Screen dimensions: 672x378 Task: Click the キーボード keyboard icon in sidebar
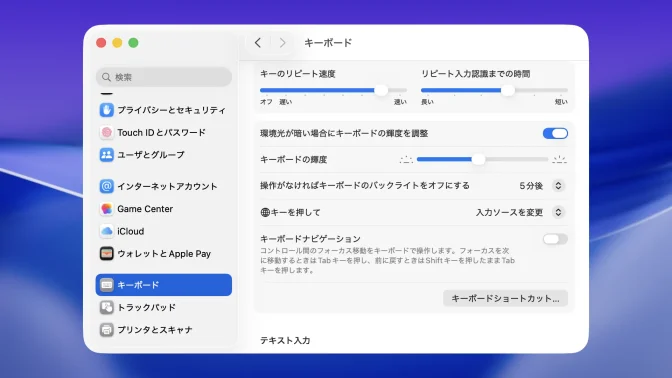(107, 285)
